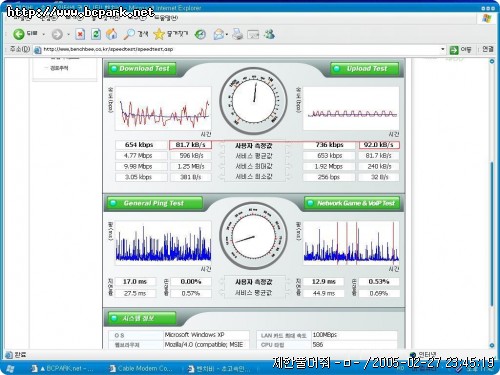Click the game and VoIP ping graph
Screen dimensions: 500x375
pos(351,243)
